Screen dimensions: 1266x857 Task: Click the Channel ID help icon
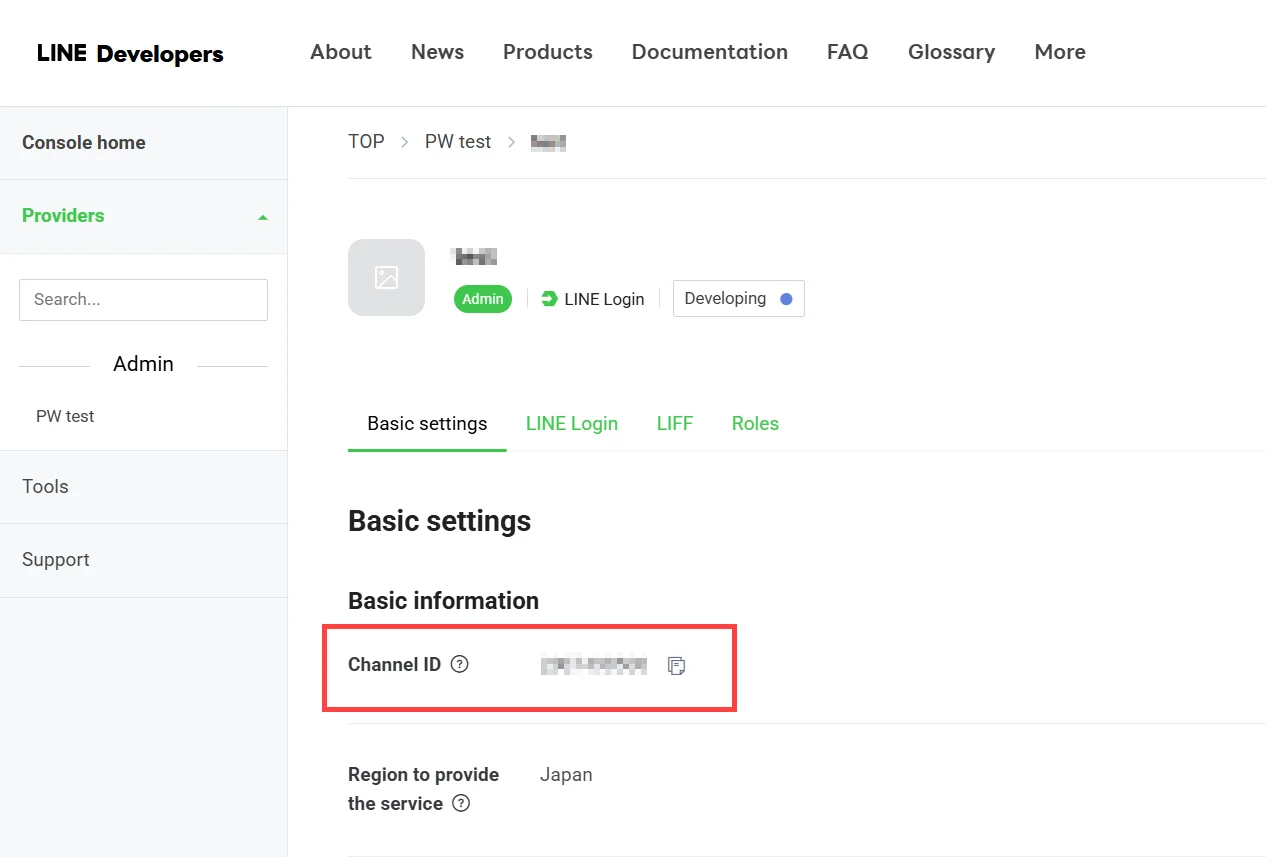[x=459, y=664]
